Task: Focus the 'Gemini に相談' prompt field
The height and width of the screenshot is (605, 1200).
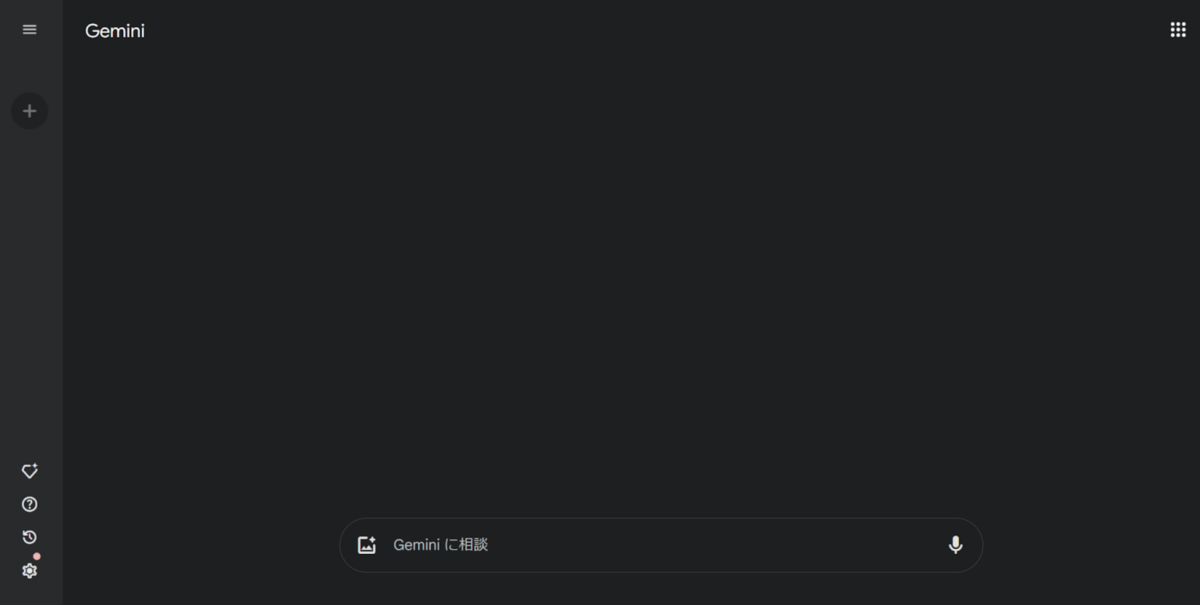Action: (x=661, y=545)
